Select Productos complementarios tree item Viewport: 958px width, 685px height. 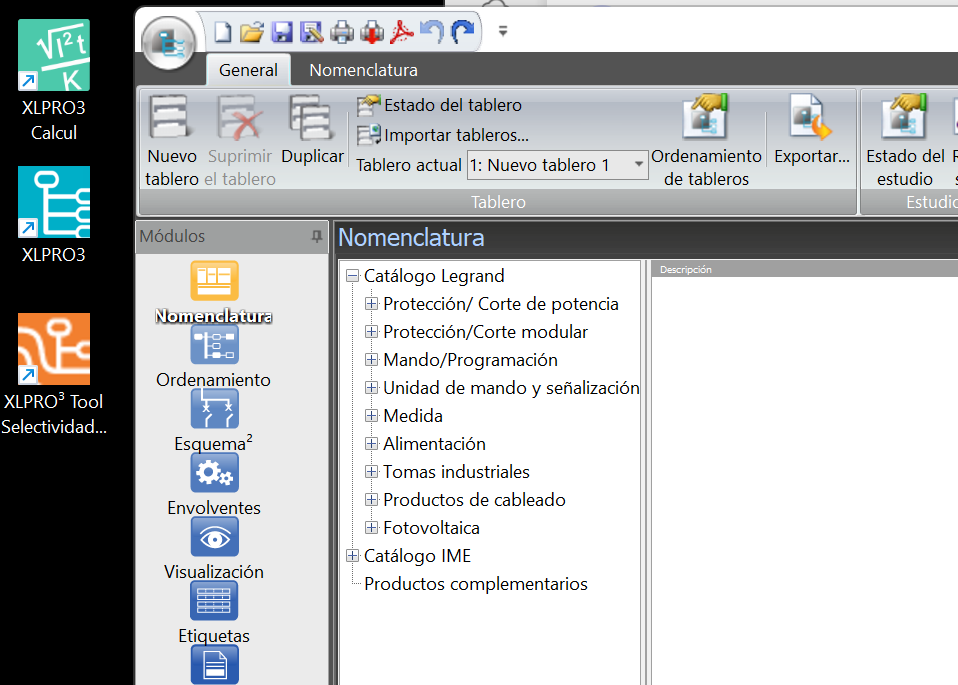click(x=475, y=584)
